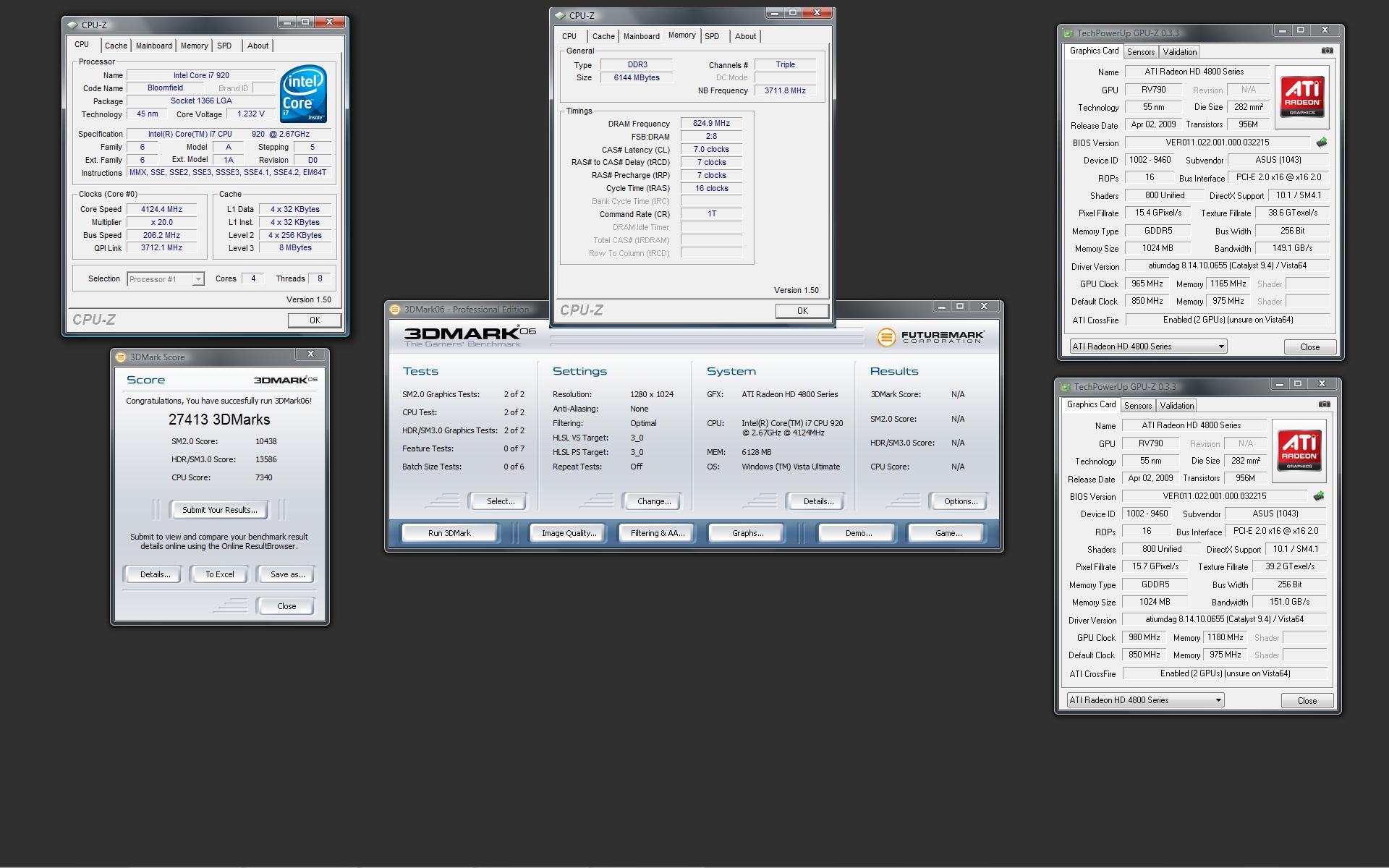
Task: Open Cache tab in the memory CPU-Z window
Action: pos(603,36)
